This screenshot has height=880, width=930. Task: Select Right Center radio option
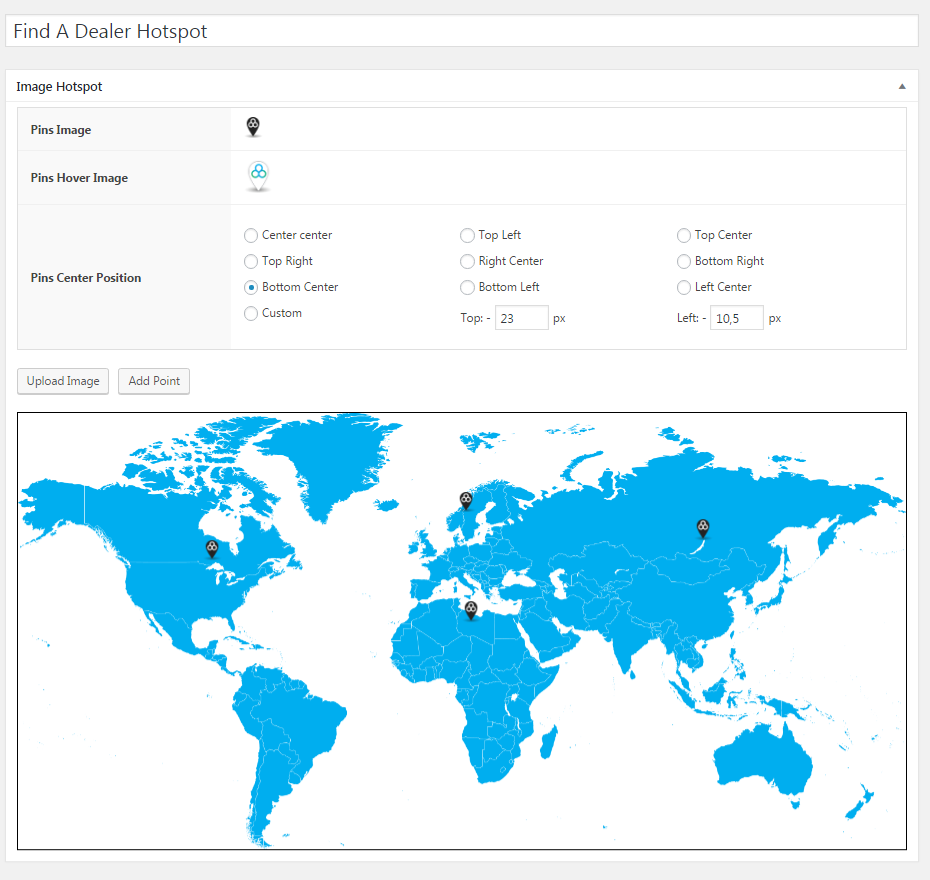pos(467,262)
